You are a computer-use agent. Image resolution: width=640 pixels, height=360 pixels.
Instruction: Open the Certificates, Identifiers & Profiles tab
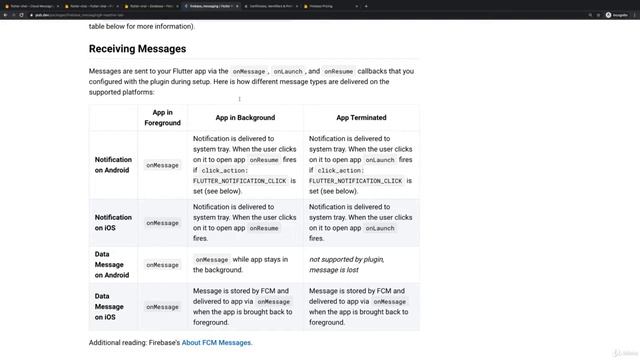270,6
